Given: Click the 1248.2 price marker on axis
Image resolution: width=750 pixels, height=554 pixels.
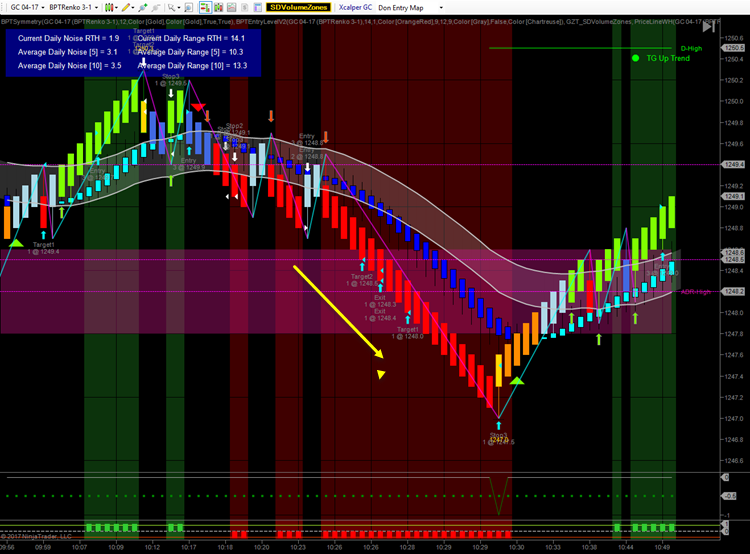Looking at the screenshot, I should point(732,291).
